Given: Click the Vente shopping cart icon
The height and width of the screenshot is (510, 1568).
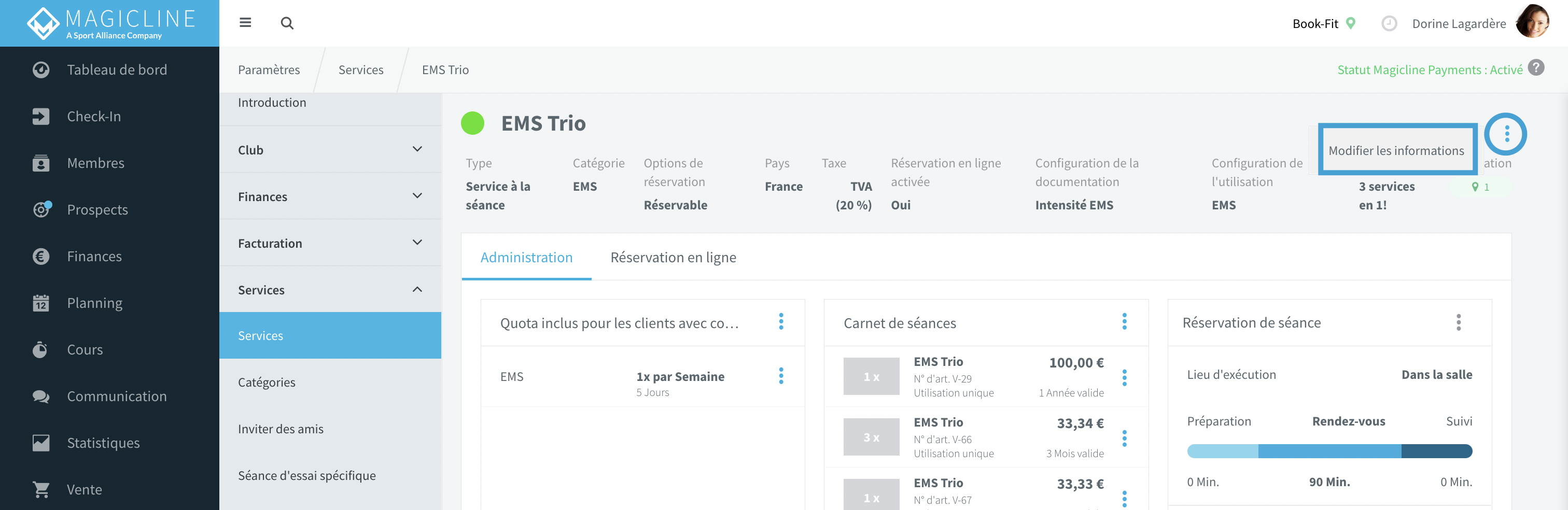Looking at the screenshot, I should (41, 489).
